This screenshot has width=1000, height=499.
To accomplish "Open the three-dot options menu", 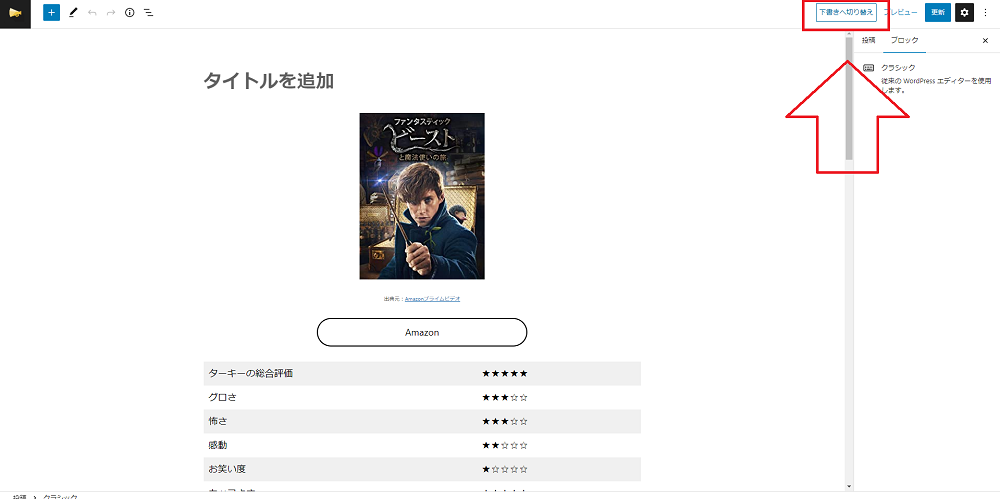I will click(985, 12).
